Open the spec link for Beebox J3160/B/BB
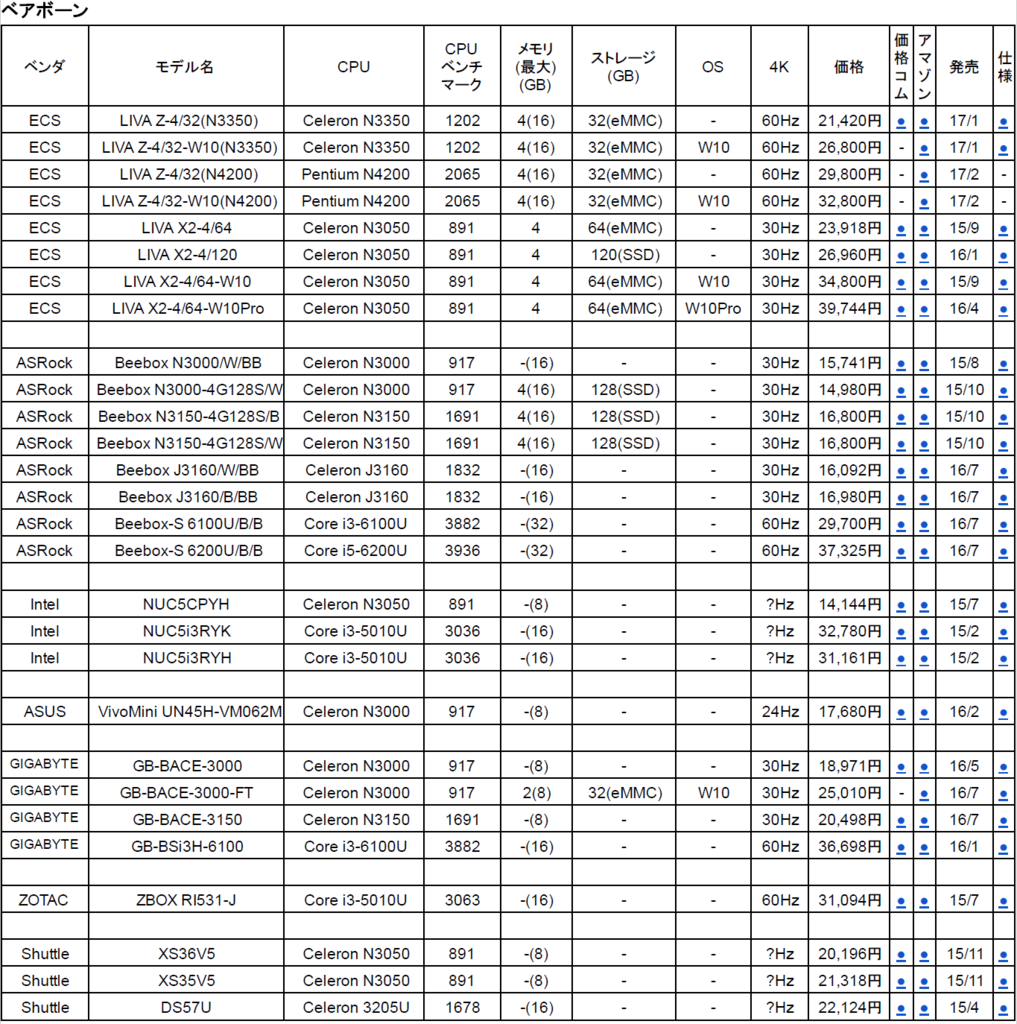The image size is (1017, 1024). tap(1004, 498)
